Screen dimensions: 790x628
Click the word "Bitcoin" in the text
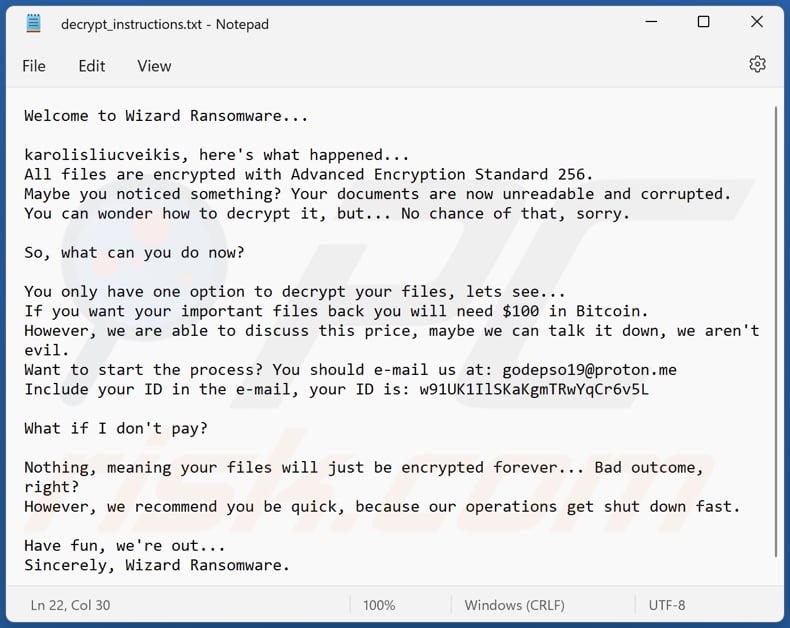tap(612, 311)
